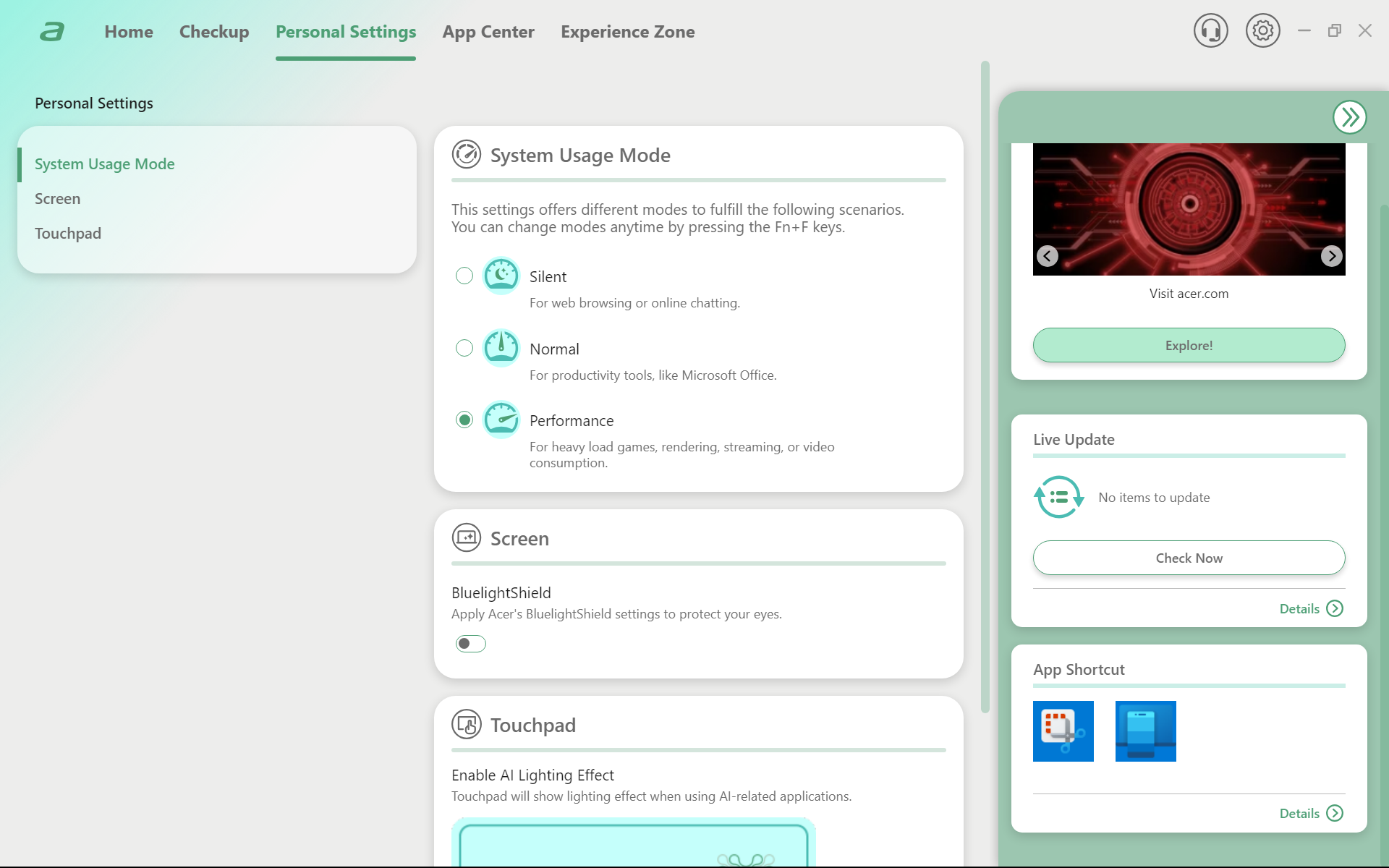Click the BluelightShield heading text
This screenshot has width=1389, height=868.
click(x=501, y=593)
